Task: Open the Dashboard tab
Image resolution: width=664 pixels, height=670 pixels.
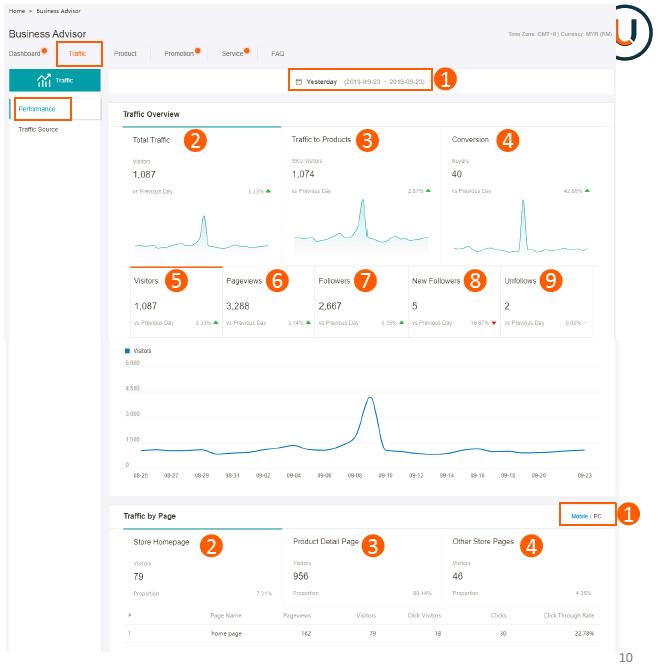Action: (24, 53)
